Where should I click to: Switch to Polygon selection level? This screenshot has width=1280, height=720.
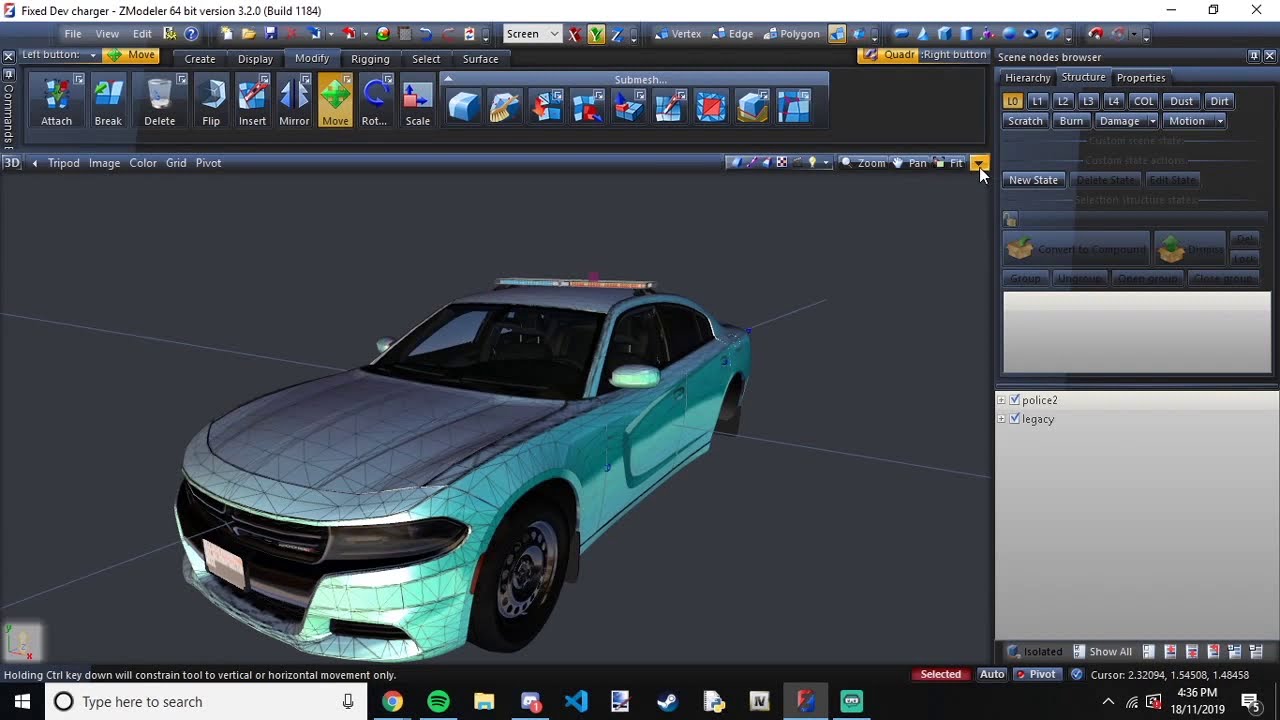[792, 34]
